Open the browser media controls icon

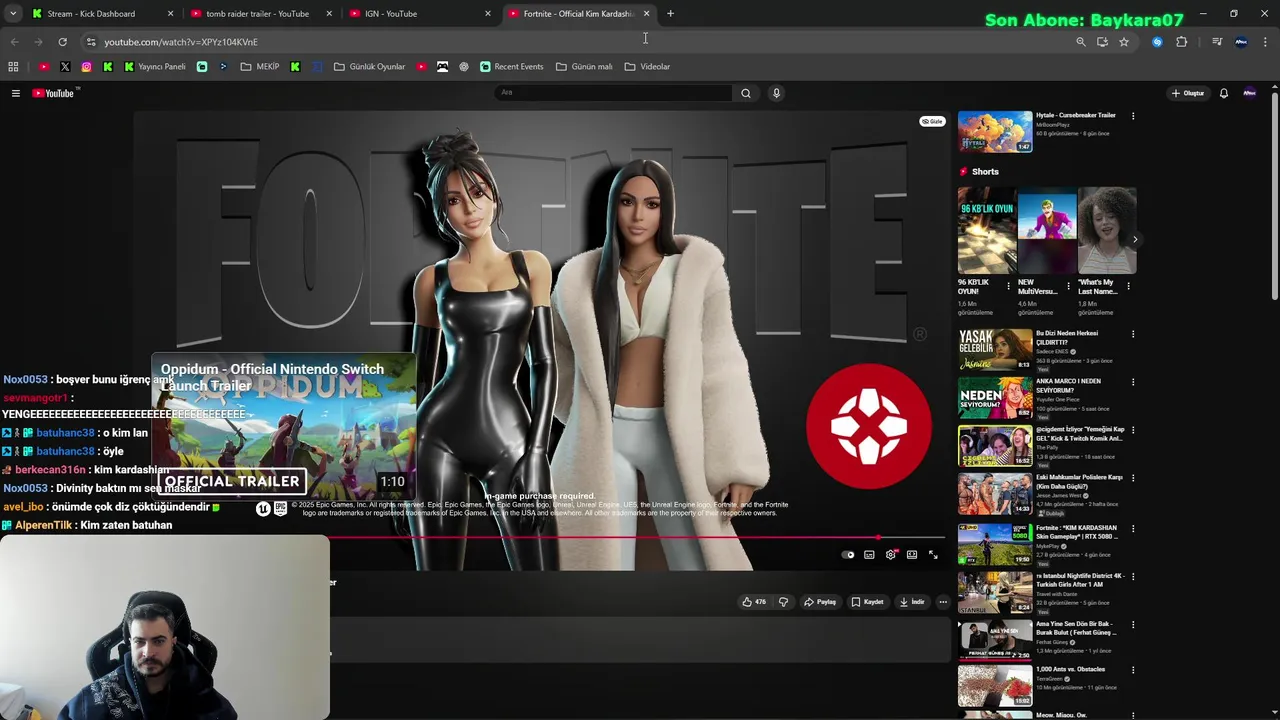point(1216,42)
